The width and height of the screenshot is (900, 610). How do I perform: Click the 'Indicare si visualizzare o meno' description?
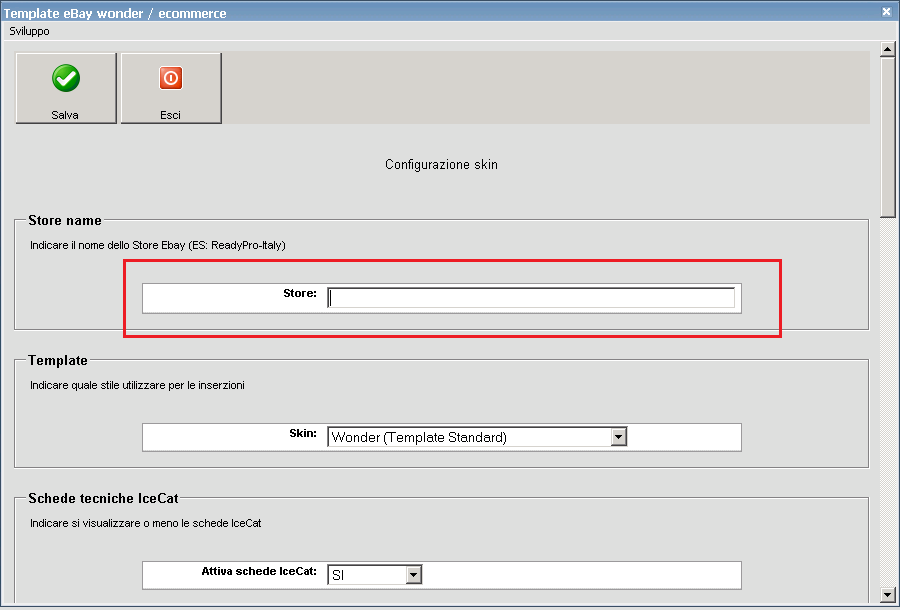[146, 523]
